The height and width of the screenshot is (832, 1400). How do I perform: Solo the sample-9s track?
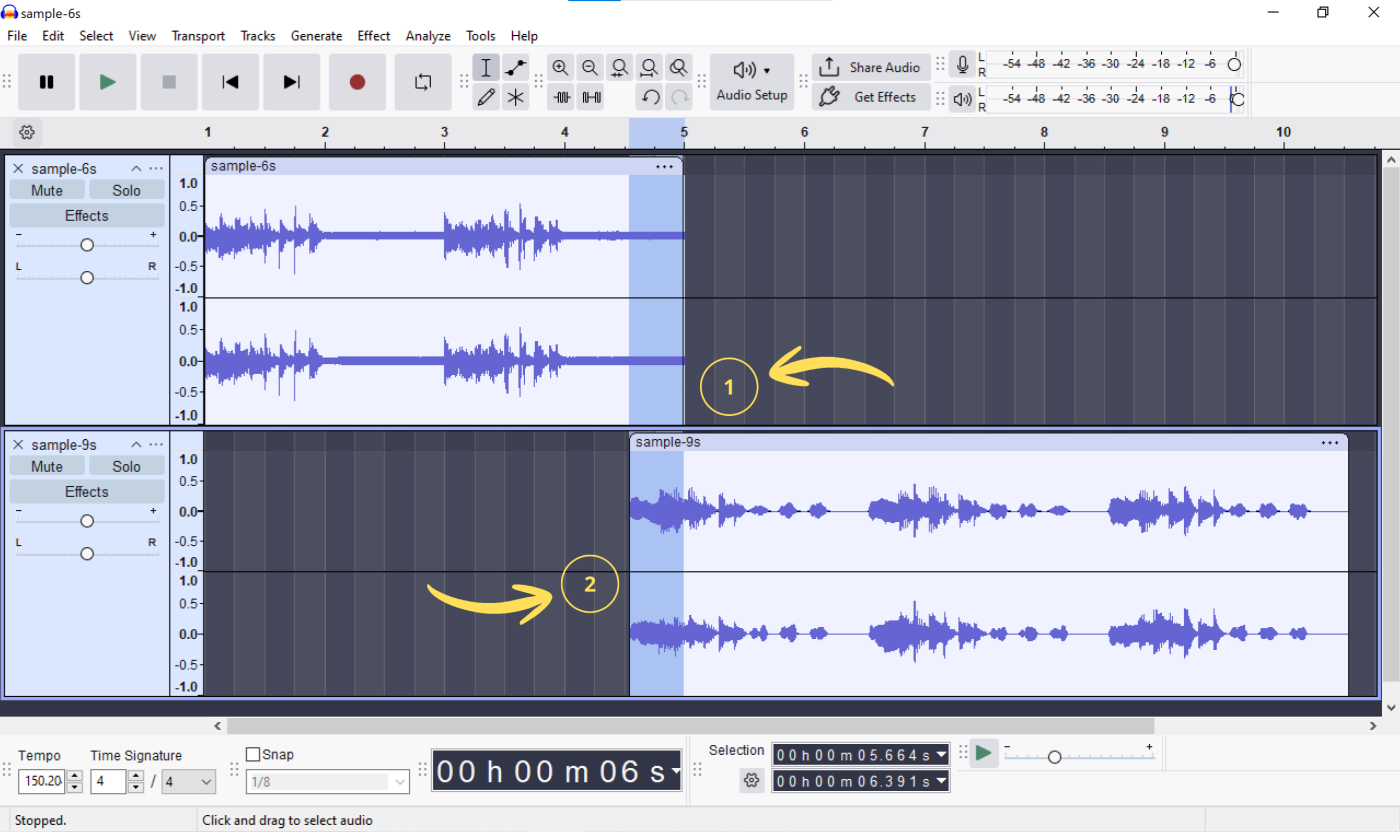127,465
